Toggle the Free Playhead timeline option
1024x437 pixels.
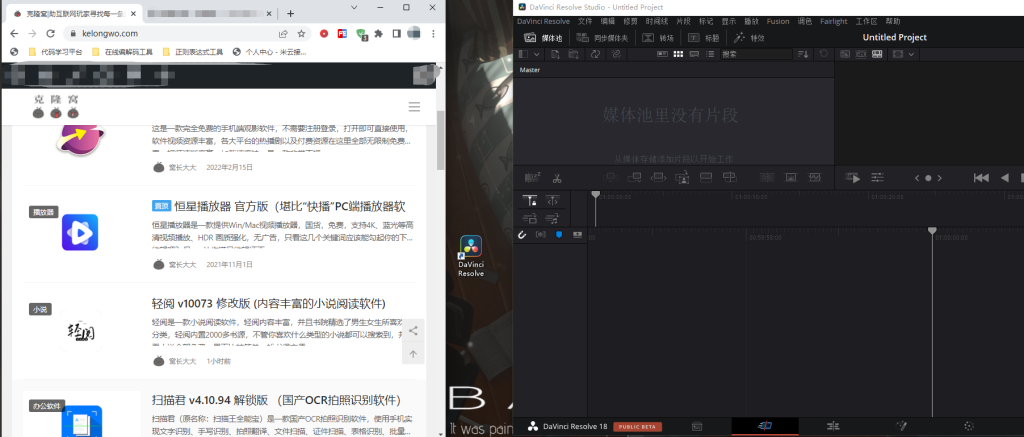click(x=552, y=201)
